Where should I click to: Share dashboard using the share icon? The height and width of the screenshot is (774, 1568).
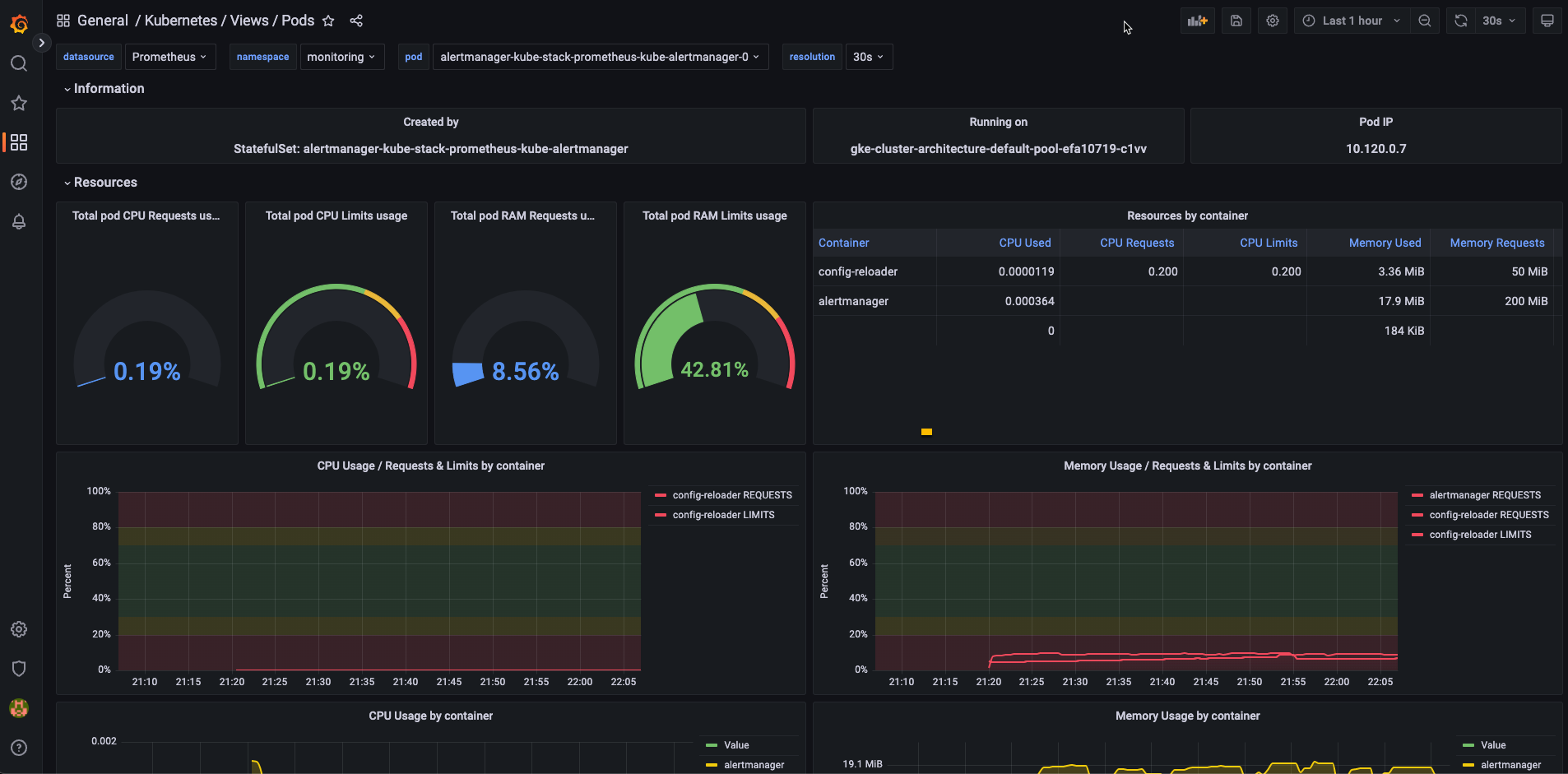click(356, 21)
